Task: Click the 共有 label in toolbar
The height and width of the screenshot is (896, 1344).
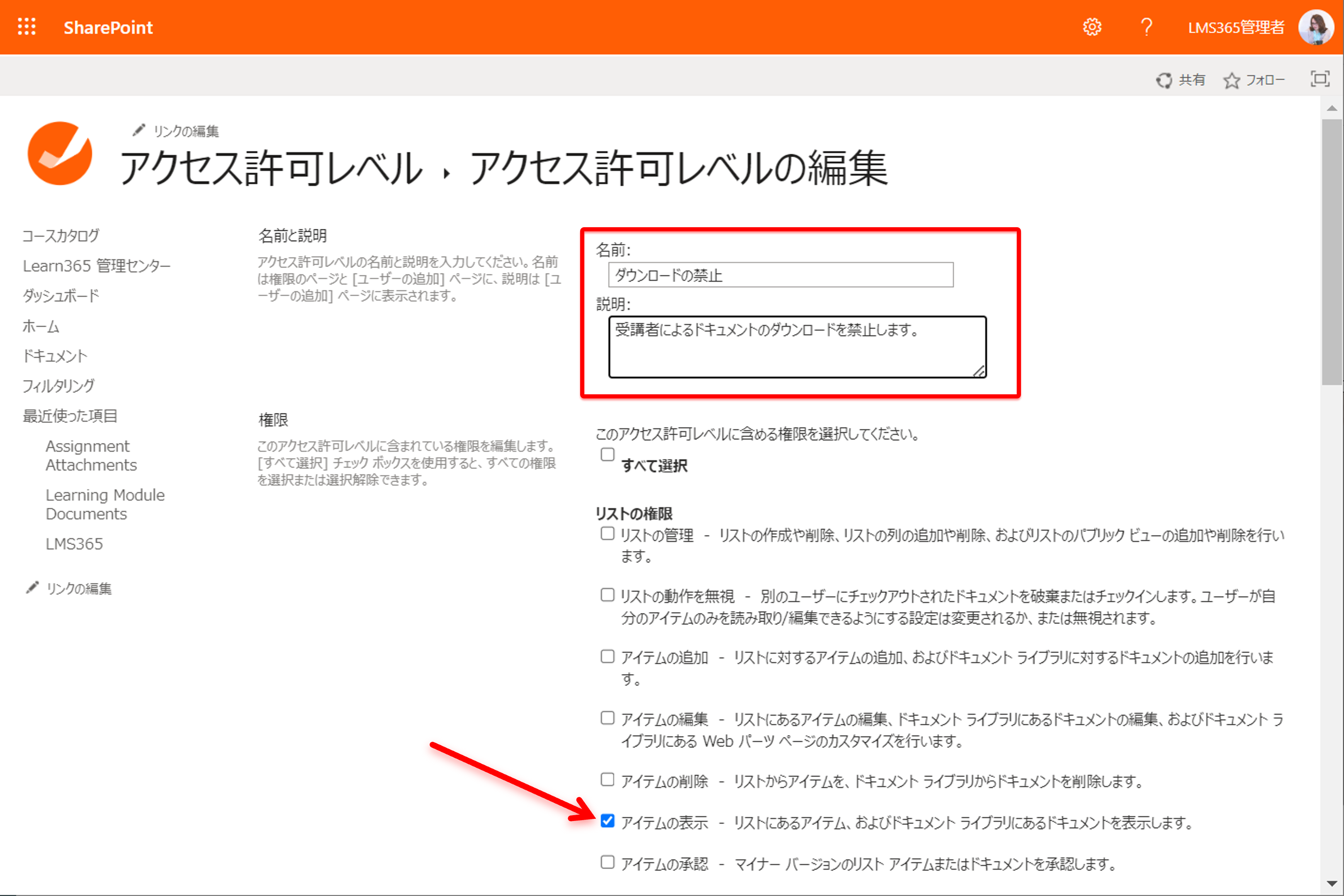Action: point(1192,80)
